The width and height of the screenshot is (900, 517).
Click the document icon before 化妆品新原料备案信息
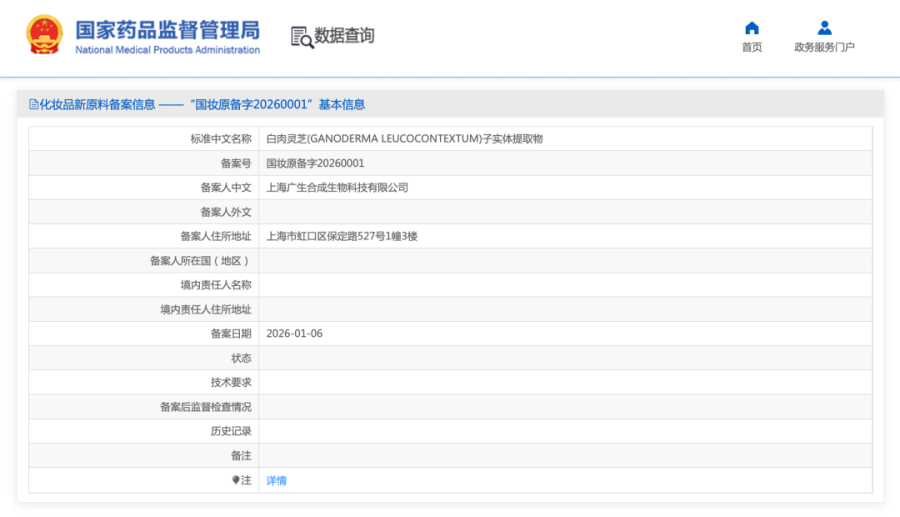coord(34,104)
